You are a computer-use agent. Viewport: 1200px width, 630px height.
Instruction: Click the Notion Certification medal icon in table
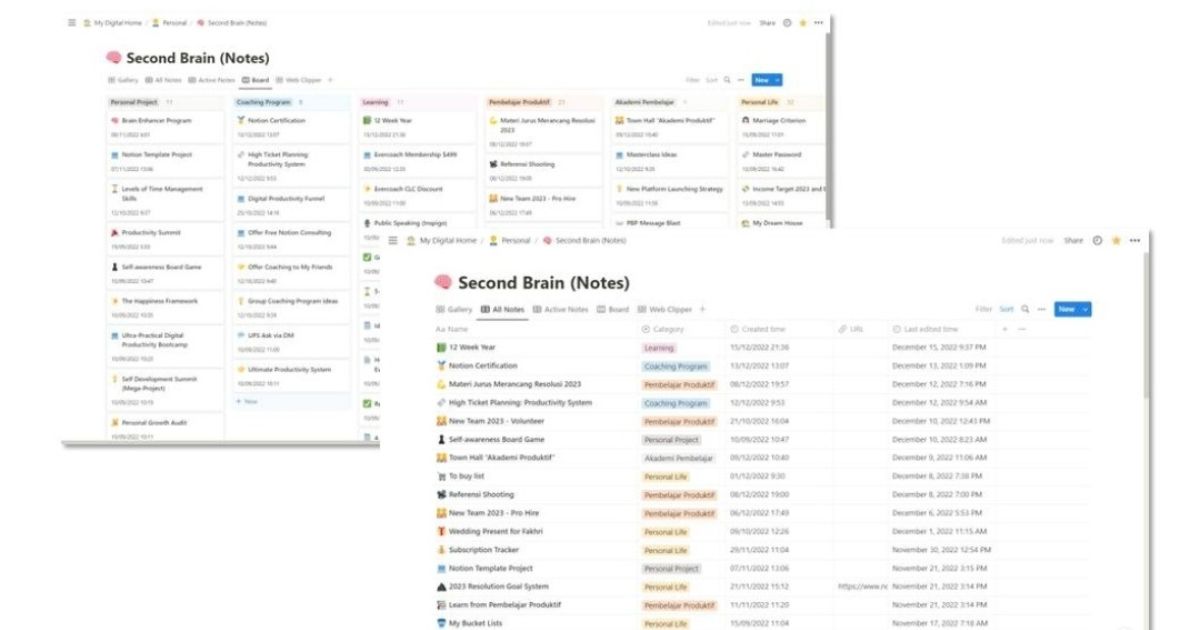441,366
